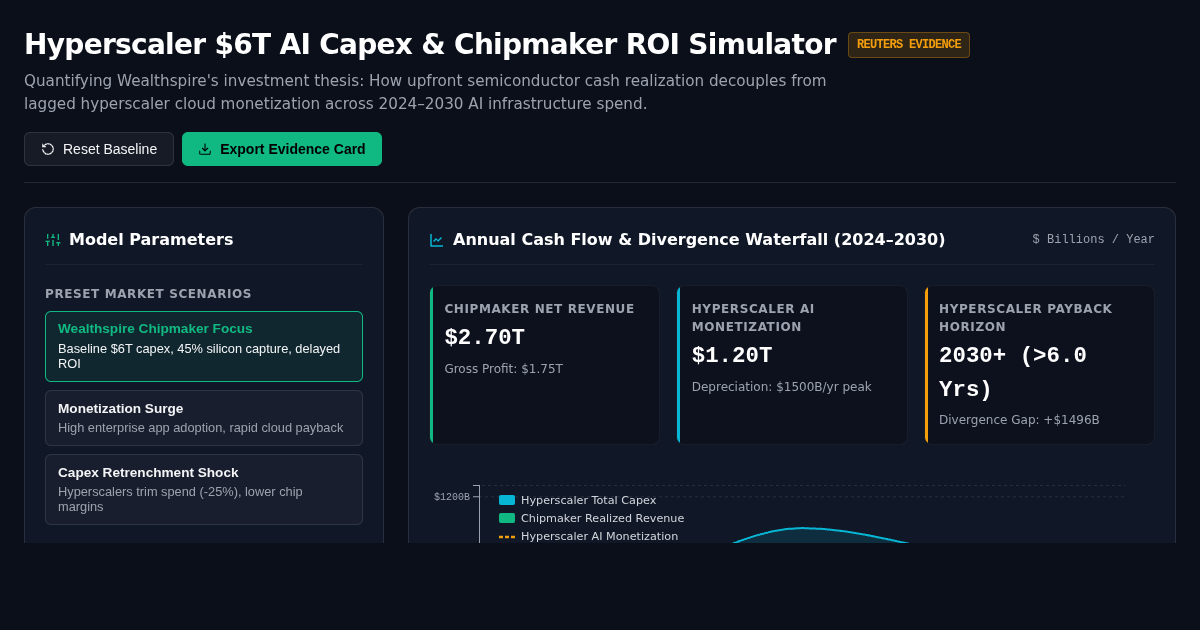1200x630 pixels.
Task: Click the Chipmaker Net Revenue card
Action: coord(545,365)
